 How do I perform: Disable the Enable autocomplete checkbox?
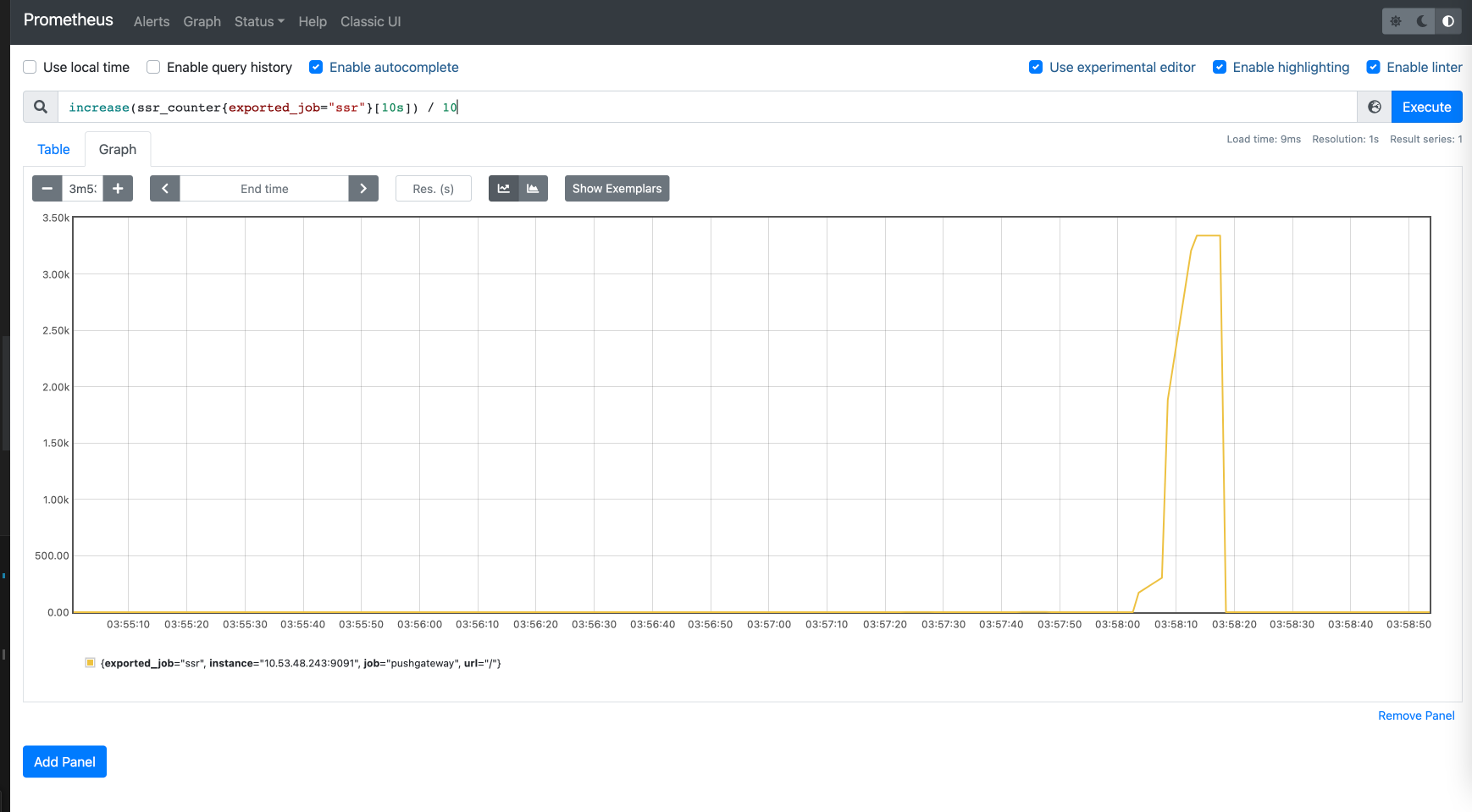tap(316, 67)
